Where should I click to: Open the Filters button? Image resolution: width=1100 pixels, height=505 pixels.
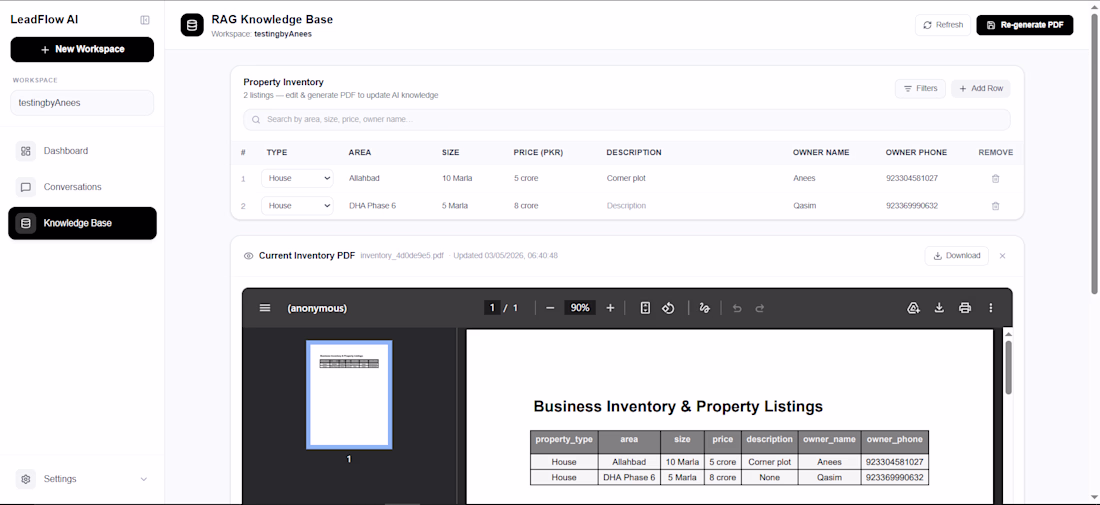(x=920, y=88)
